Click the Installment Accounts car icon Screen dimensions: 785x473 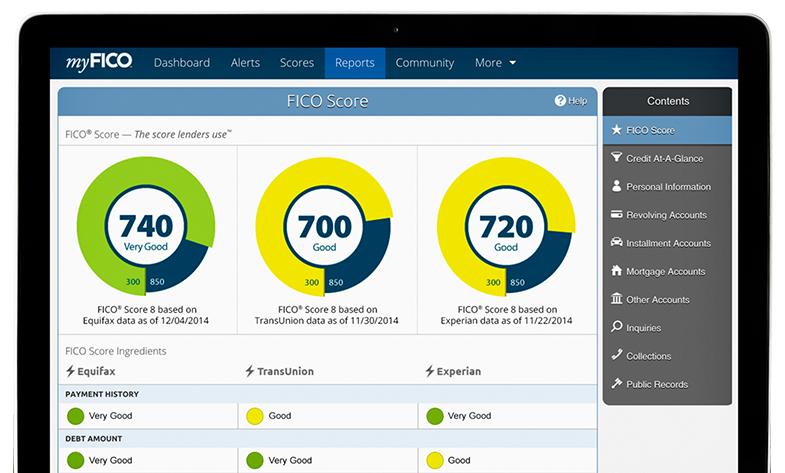tap(616, 242)
